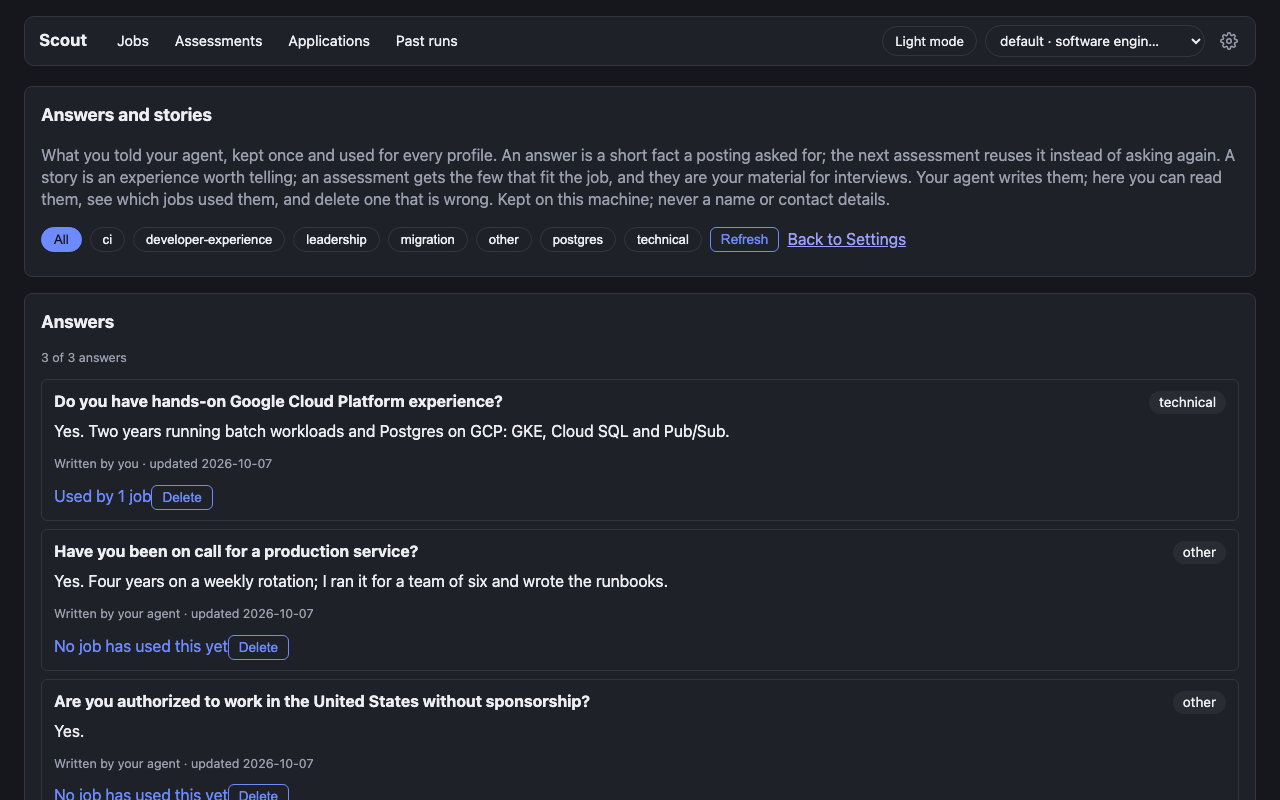1280x800 pixels.
Task: Click the GKE, Cloud SQL and Pub/Sub answer text
Action: point(392,432)
